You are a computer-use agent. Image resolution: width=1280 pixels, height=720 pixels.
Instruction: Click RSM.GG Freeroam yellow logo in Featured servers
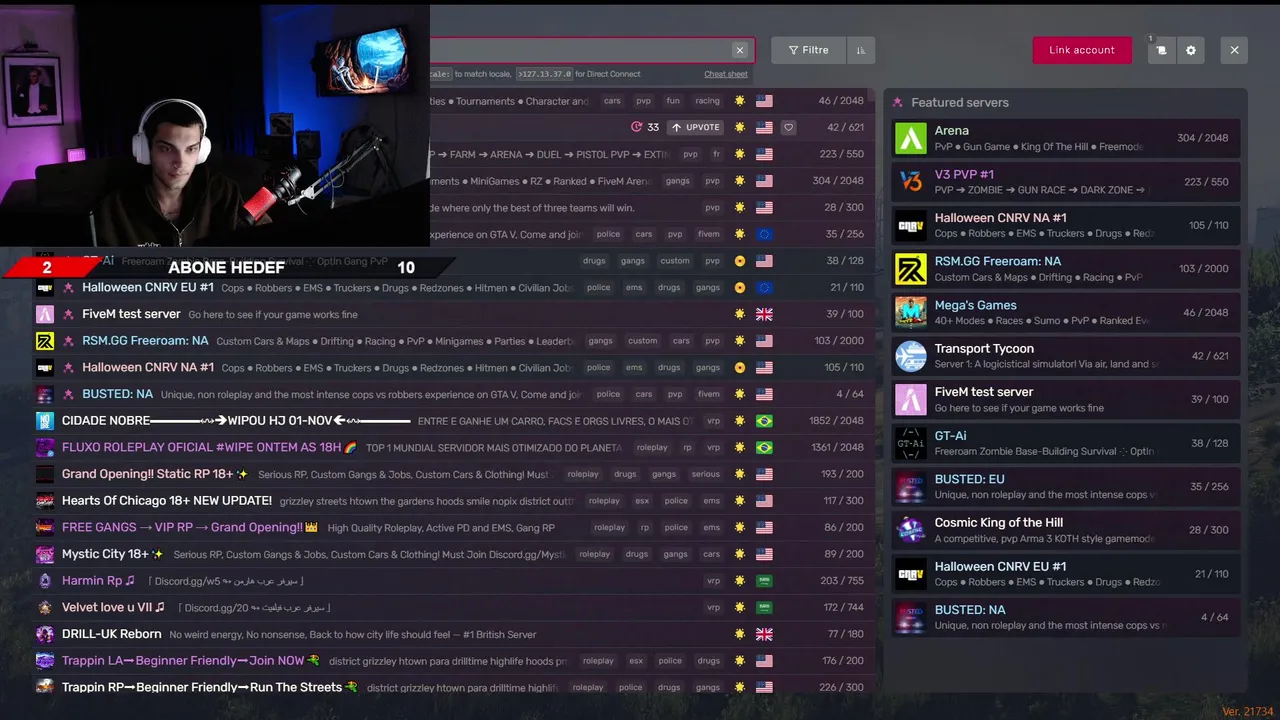tap(911, 269)
